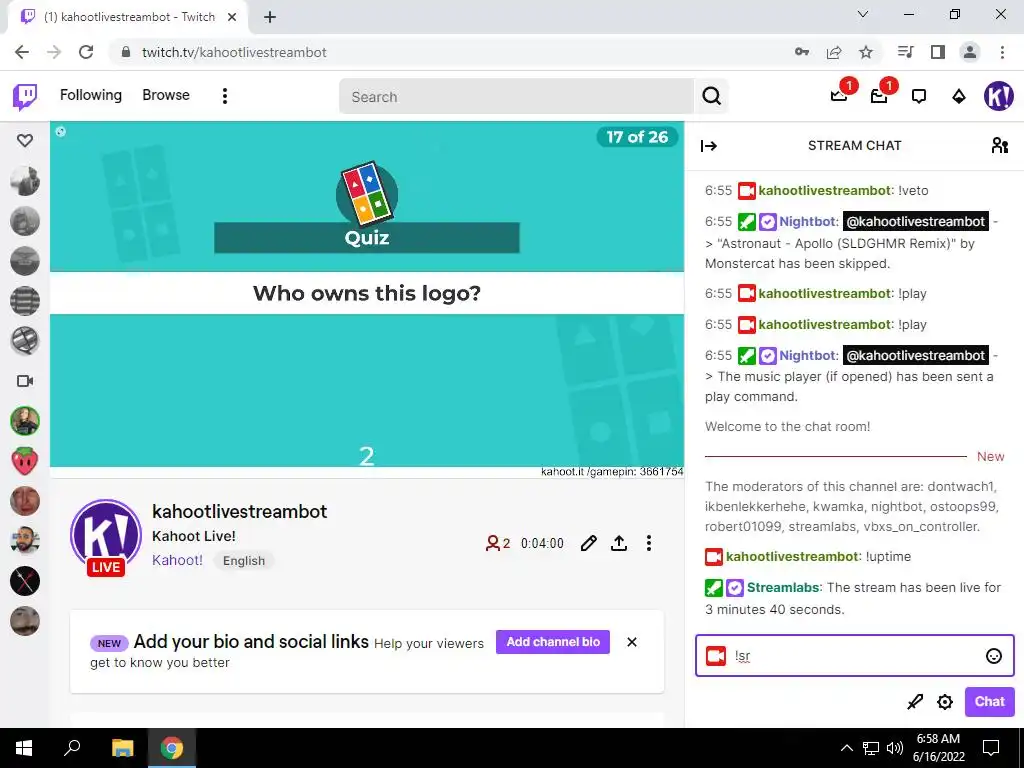
Task: Reload the Twitch page
Action: tap(86, 52)
